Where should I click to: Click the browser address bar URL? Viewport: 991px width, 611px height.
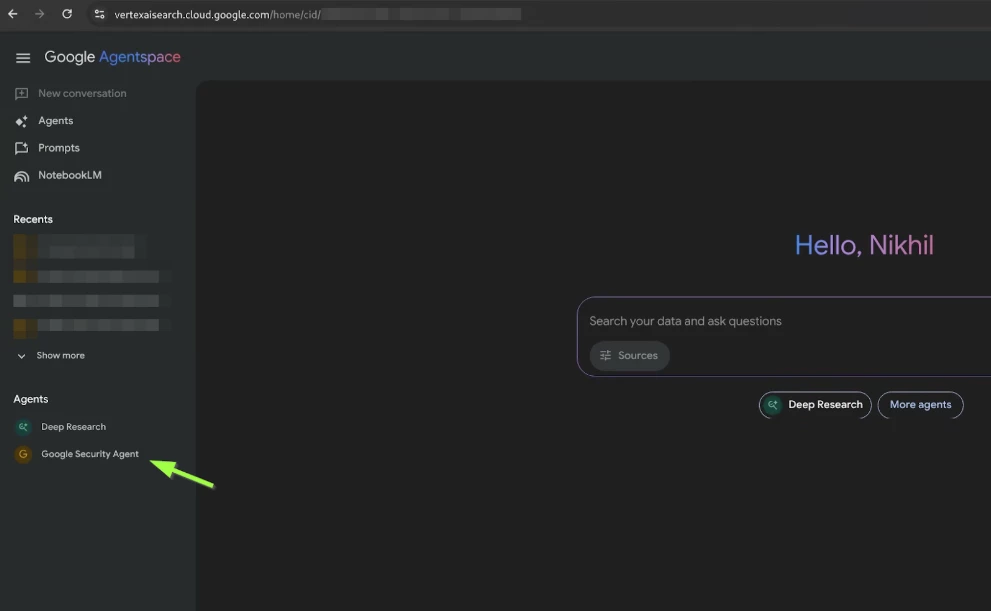tap(217, 14)
